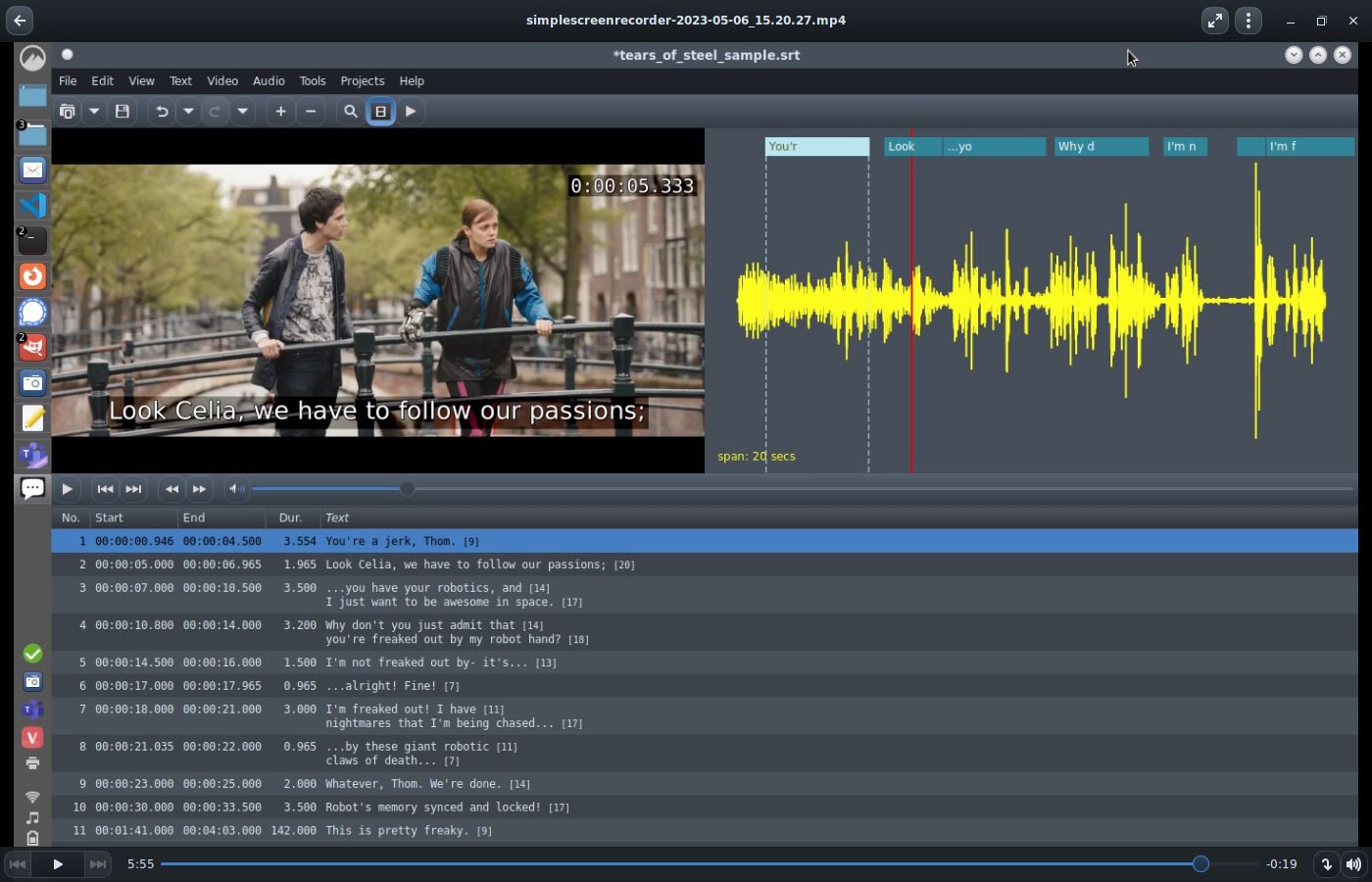Image resolution: width=1372 pixels, height=882 pixels.
Task: Open the Video menu
Action: click(x=222, y=81)
